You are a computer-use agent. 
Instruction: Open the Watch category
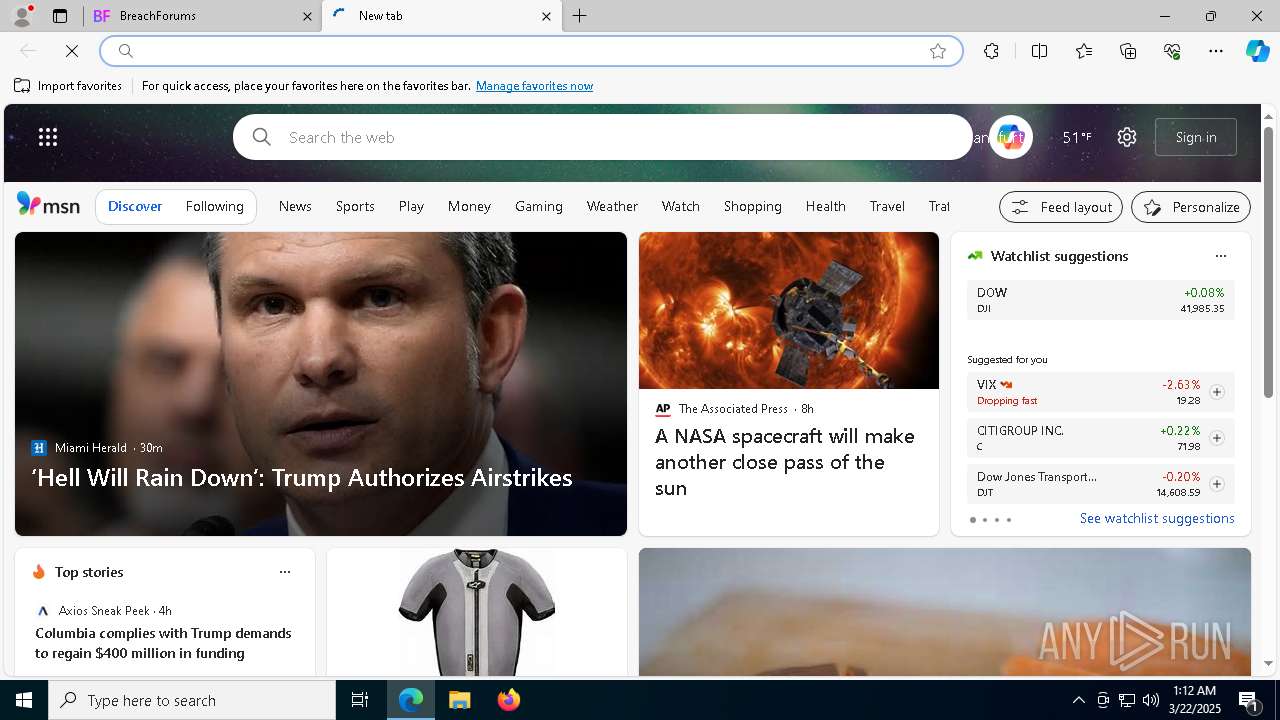680,206
